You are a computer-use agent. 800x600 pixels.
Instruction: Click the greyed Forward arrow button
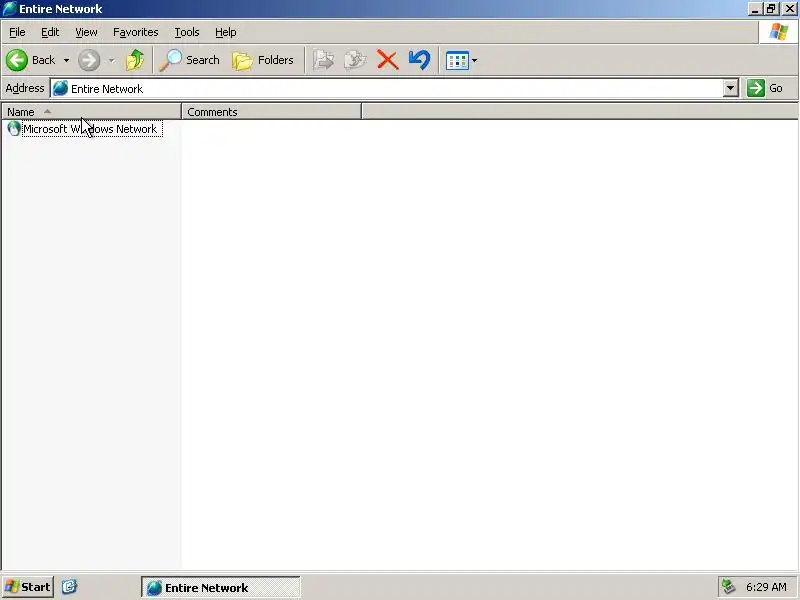coord(89,60)
